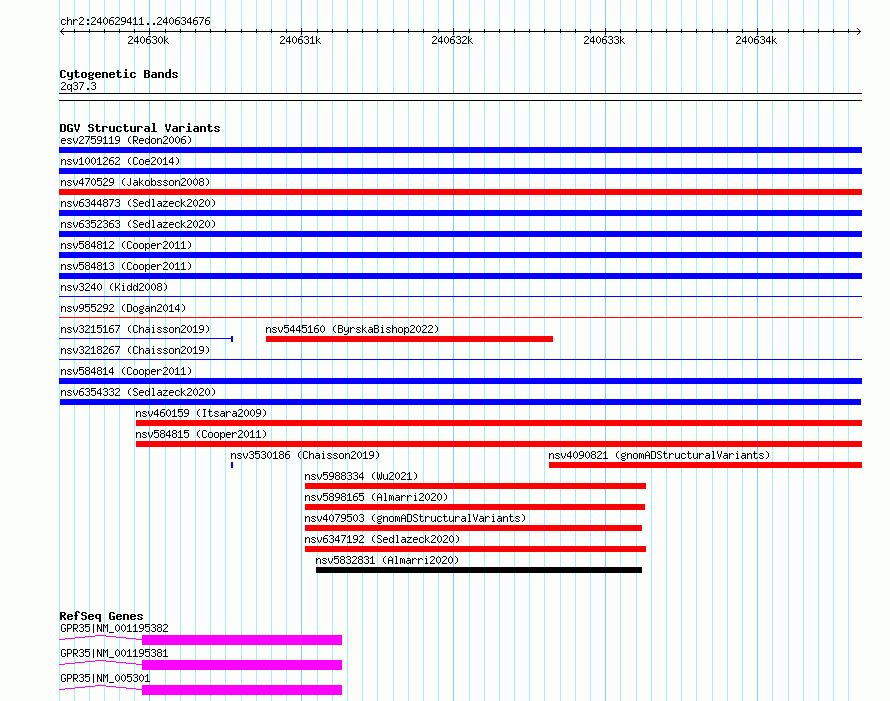Select the nsv3240 (Kidd2008) label
The image size is (890, 701).
pos(114,287)
